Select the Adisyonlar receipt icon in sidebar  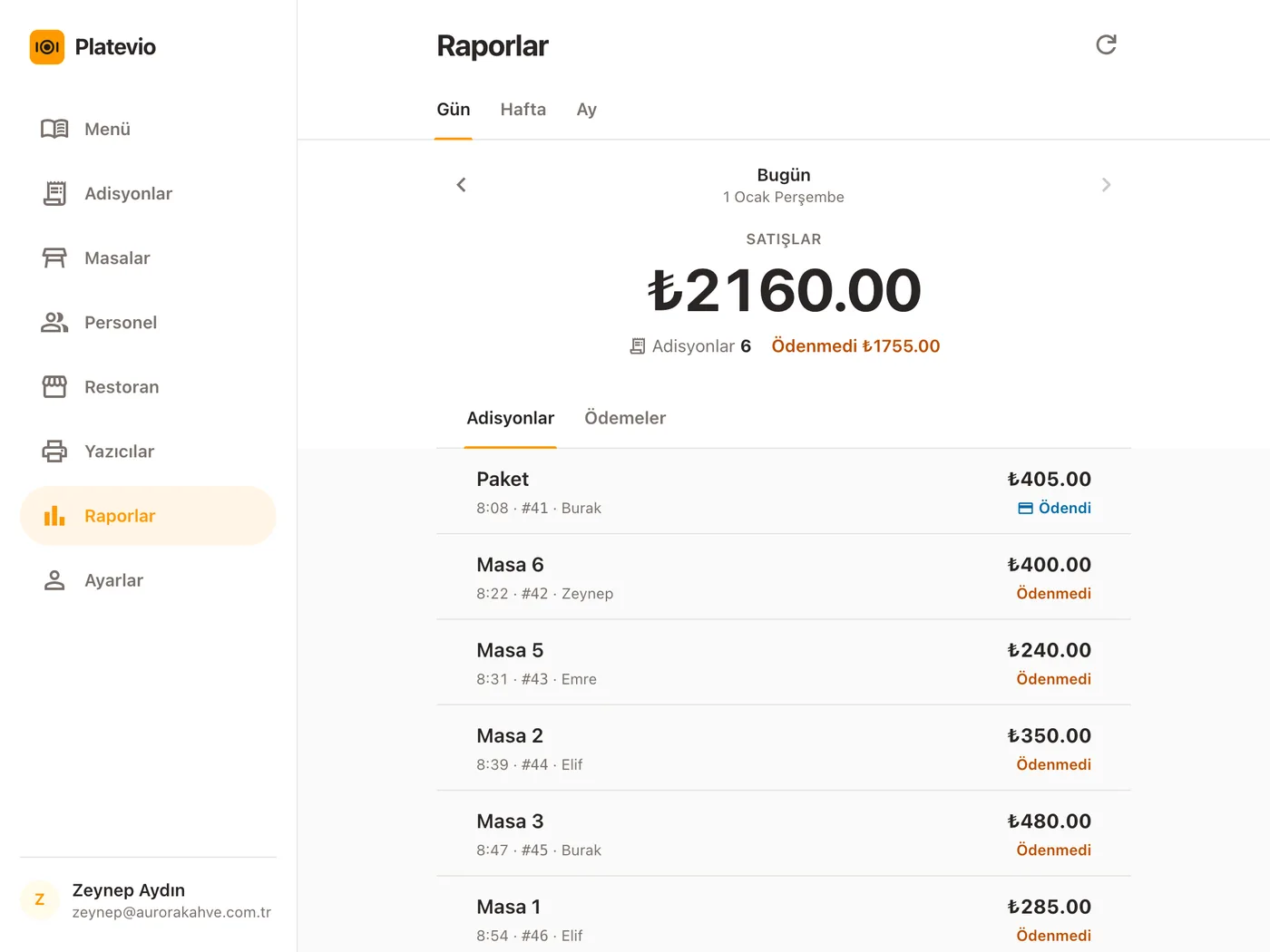[x=54, y=193]
